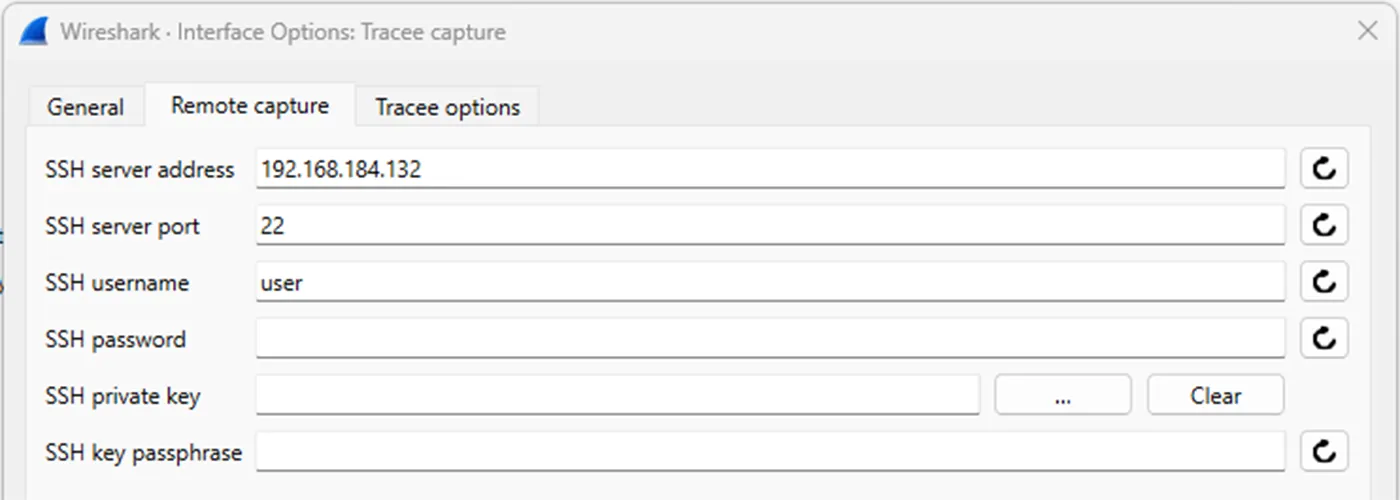This screenshot has width=1400, height=500.
Task: Click into the SSH server port field
Action: point(770,226)
